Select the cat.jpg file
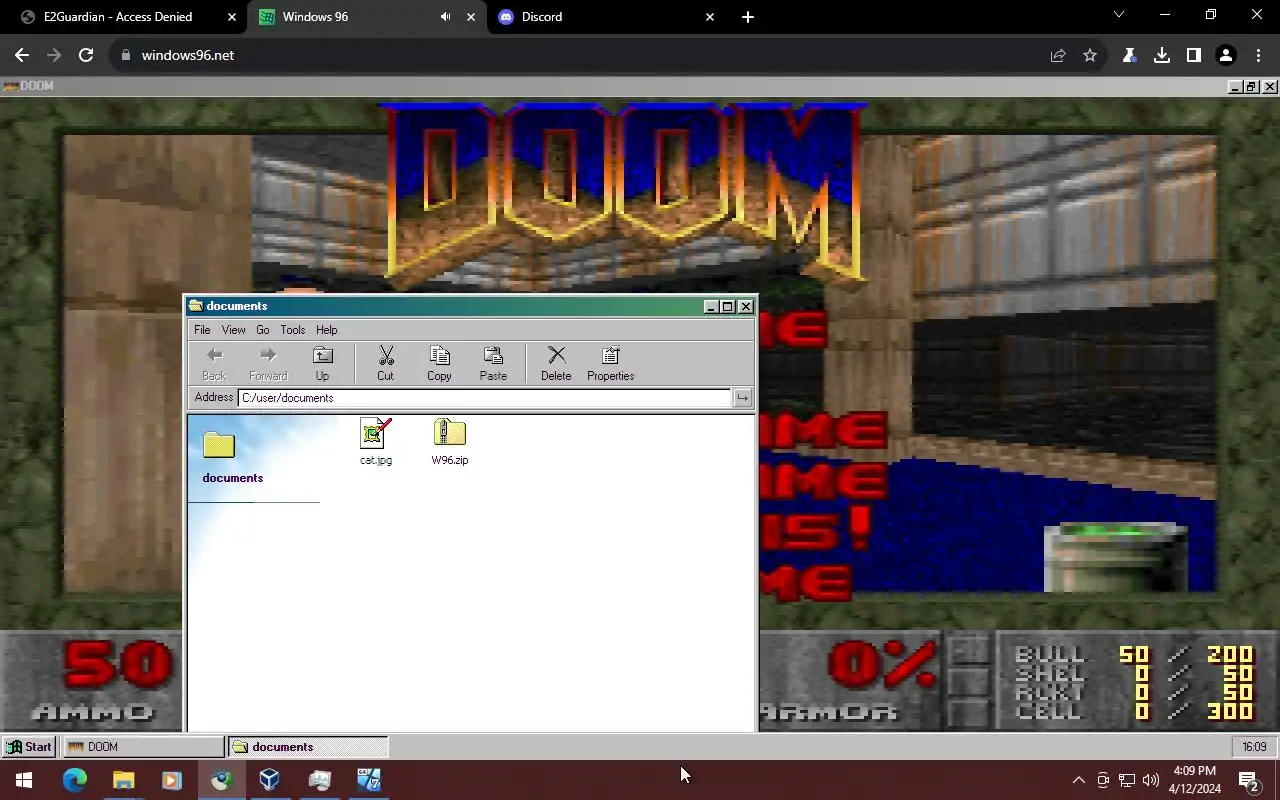Viewport: 1280px width, 800px height. [x=376, y=442]
